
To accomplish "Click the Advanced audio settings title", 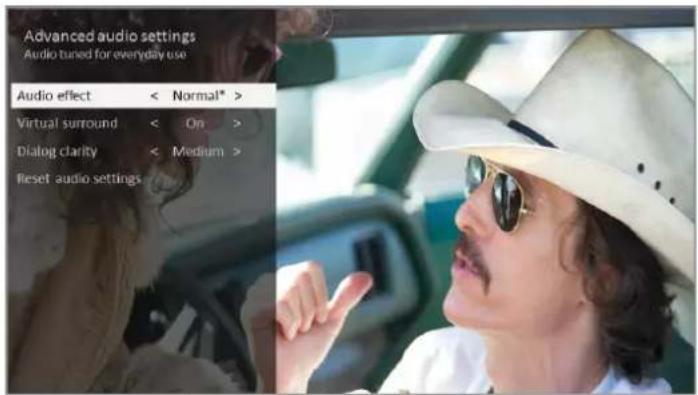I will point(110,36).
